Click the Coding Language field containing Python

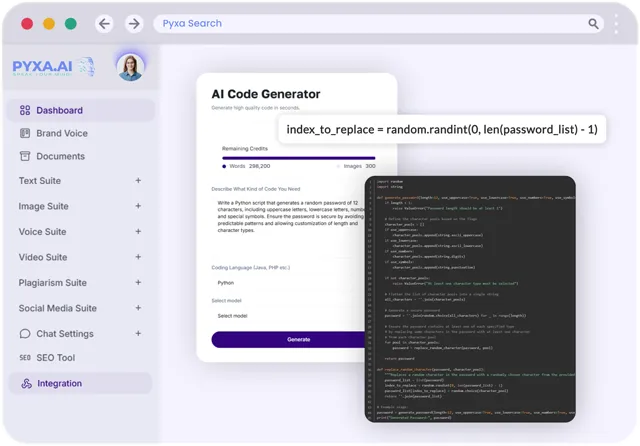coord(288,283)
